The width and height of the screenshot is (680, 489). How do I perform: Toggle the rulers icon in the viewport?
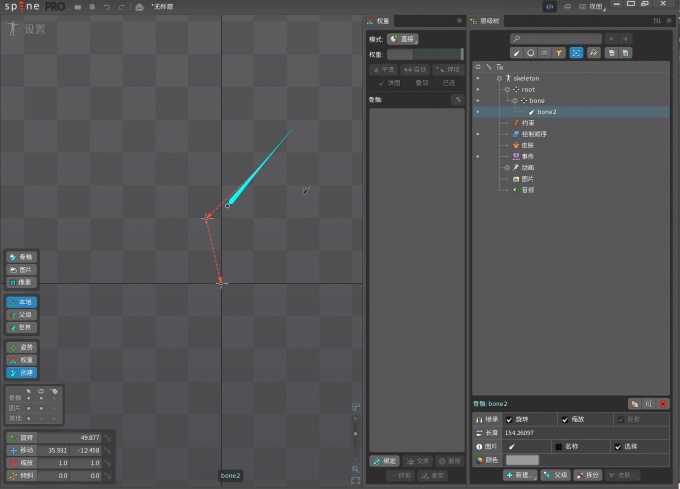coord(356,407)
